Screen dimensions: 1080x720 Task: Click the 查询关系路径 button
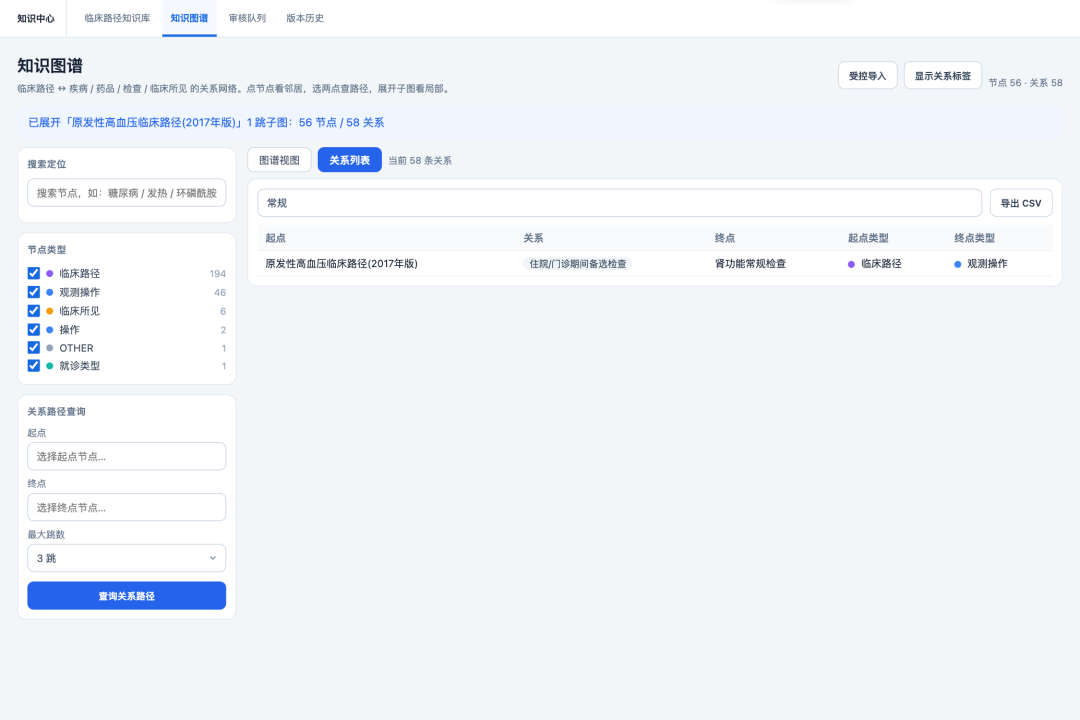127,595
